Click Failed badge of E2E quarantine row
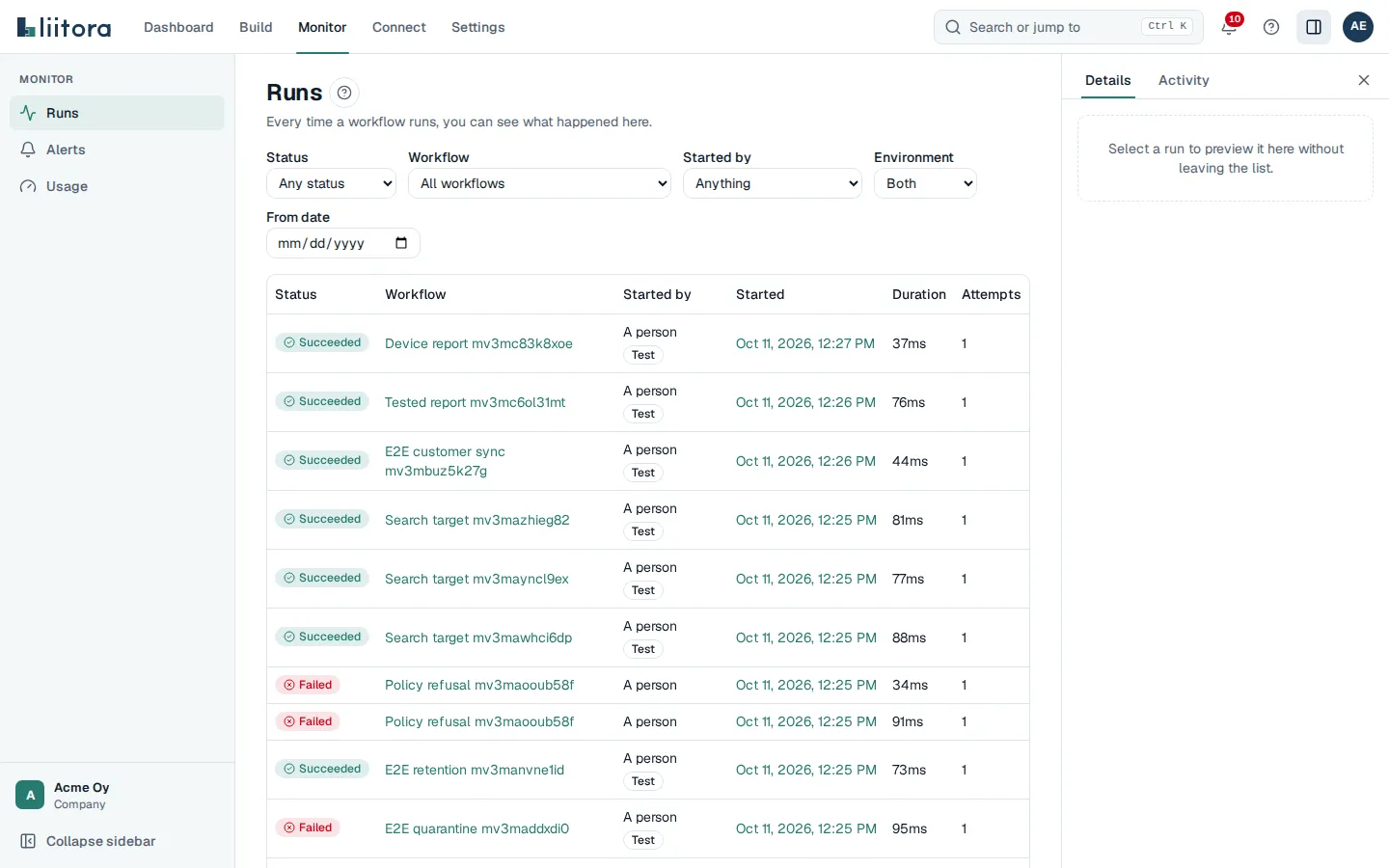Image resolution: width=1389 pixels, height=868 pixels. [308, 827]
